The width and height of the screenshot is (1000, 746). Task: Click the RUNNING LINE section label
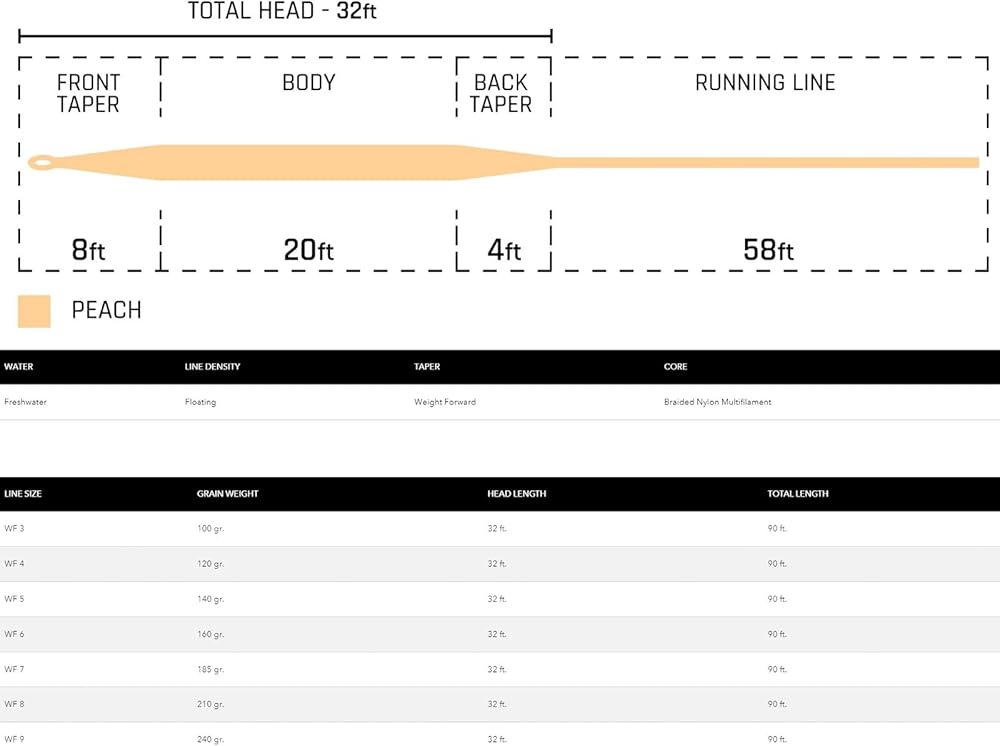pos(765,83)
